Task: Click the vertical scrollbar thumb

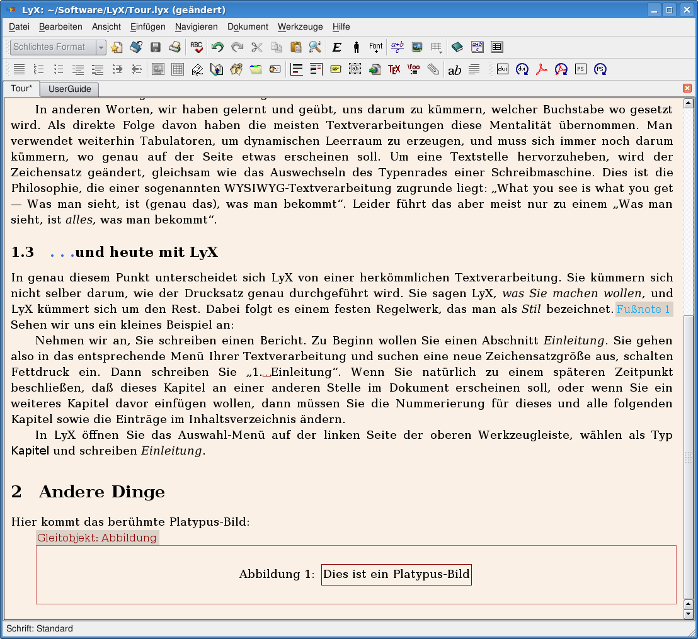Action: (688, 457)
